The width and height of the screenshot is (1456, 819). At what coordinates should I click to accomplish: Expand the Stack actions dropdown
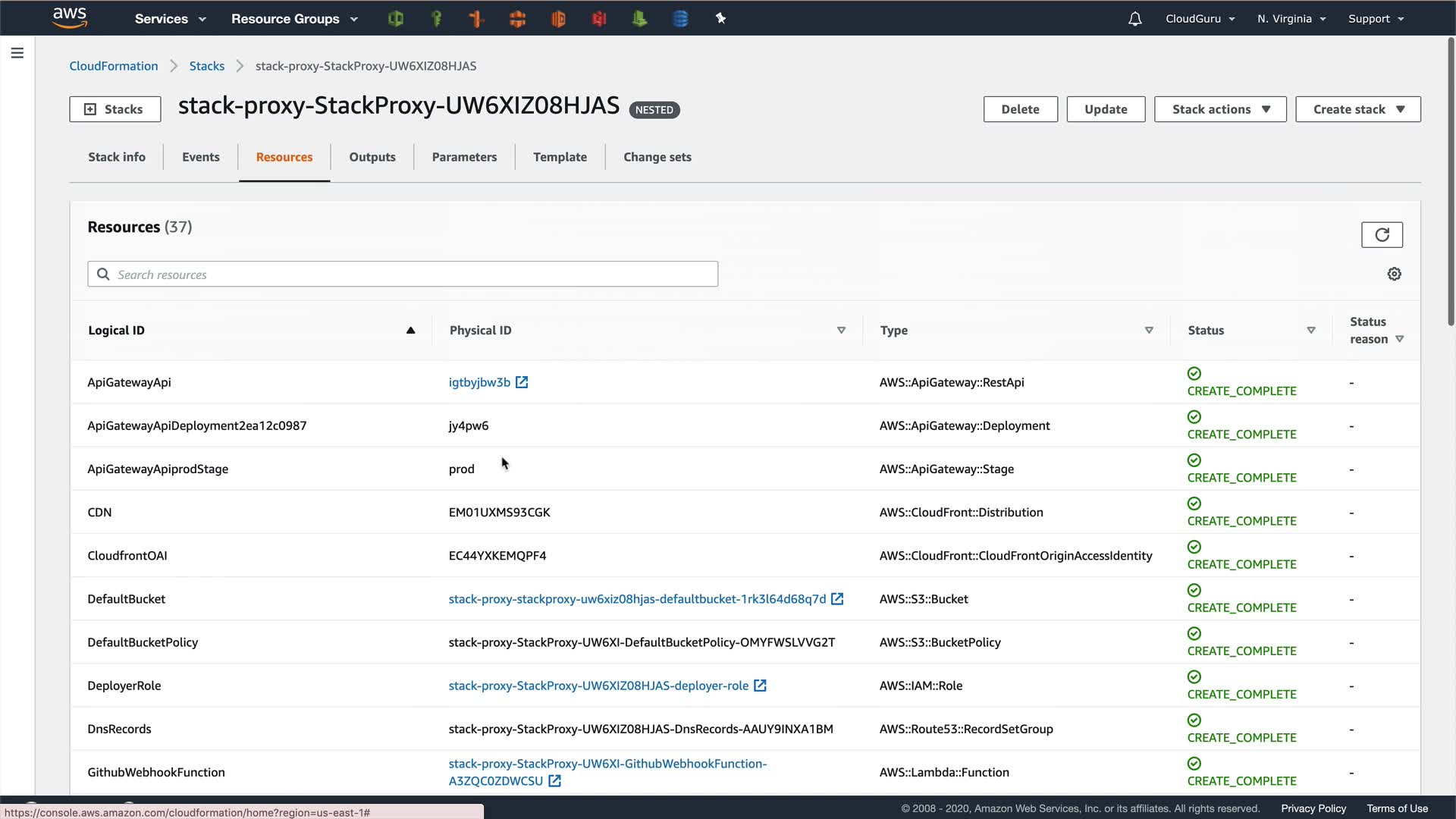1220,109
